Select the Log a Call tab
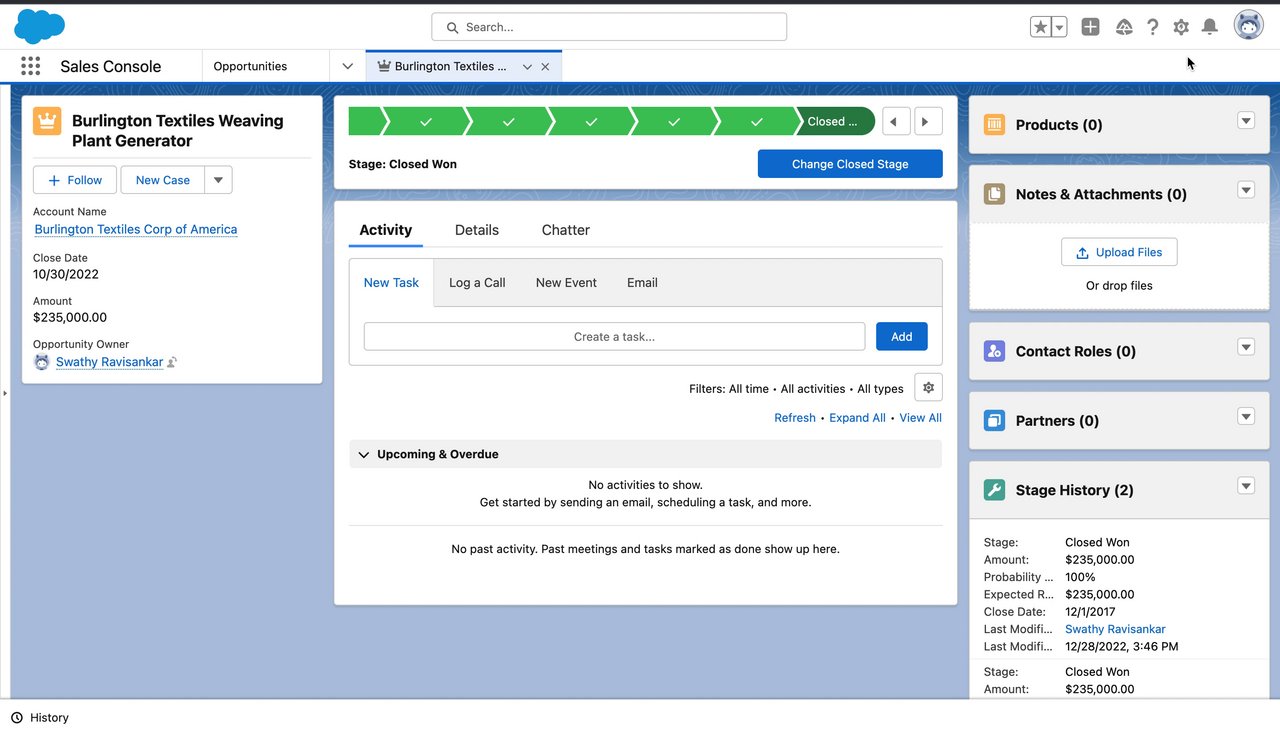 pyautogui.click(x=477, y=283)
